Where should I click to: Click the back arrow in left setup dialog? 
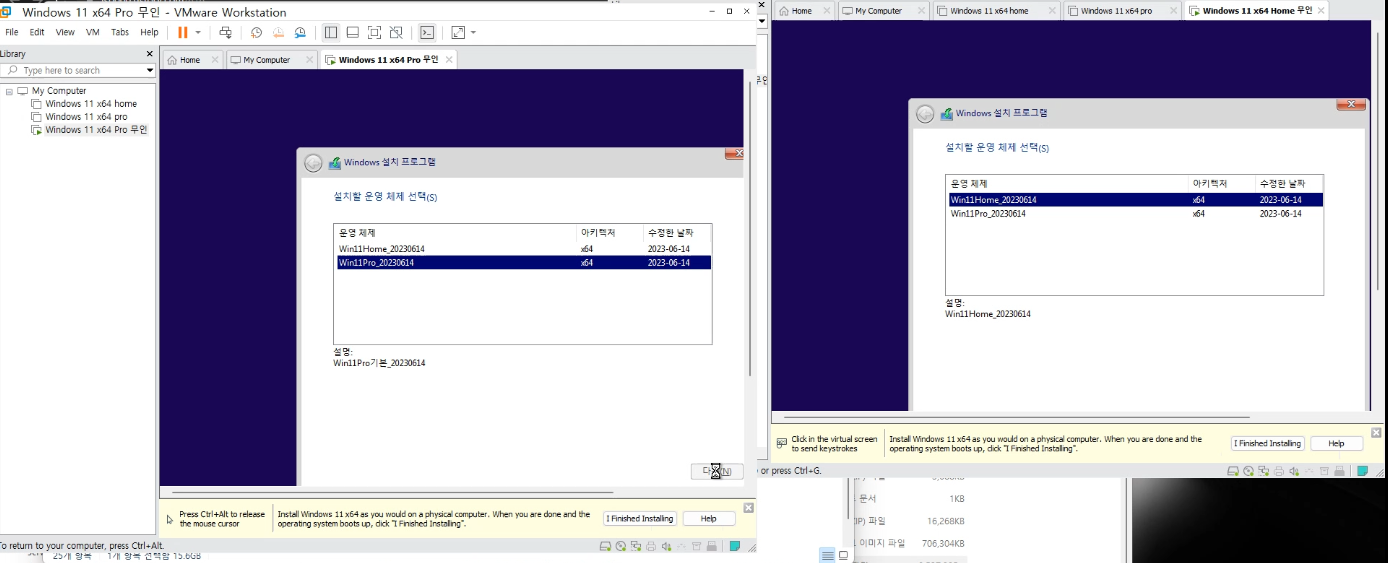314,163
